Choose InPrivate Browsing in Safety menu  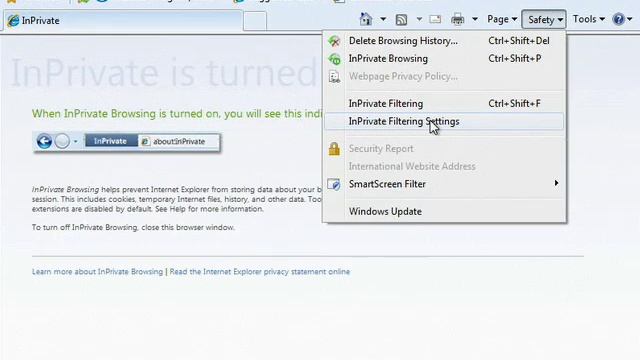(x=444, y=59)
